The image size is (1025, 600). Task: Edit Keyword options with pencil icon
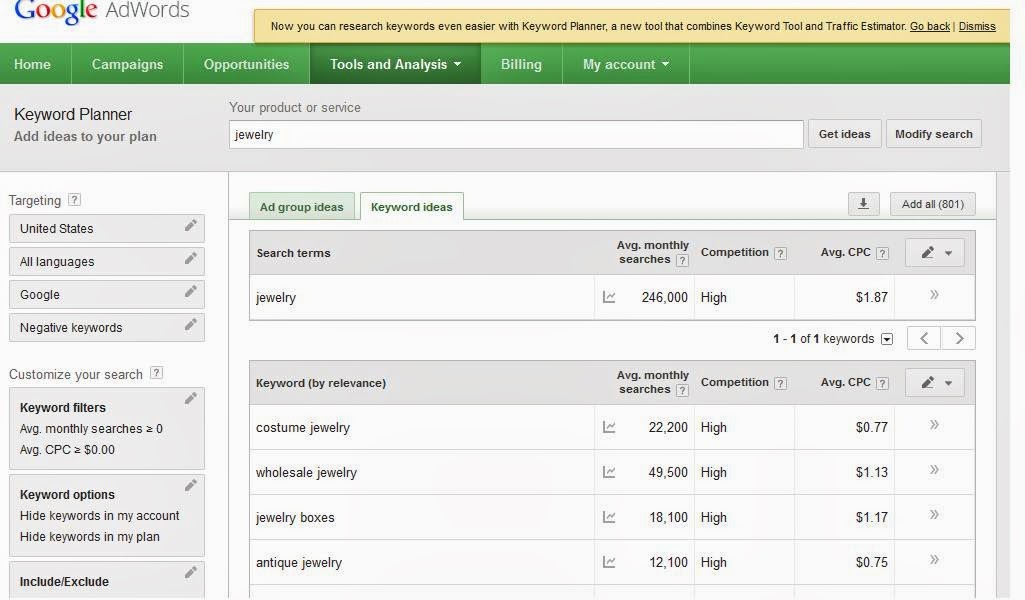point(190,485)
